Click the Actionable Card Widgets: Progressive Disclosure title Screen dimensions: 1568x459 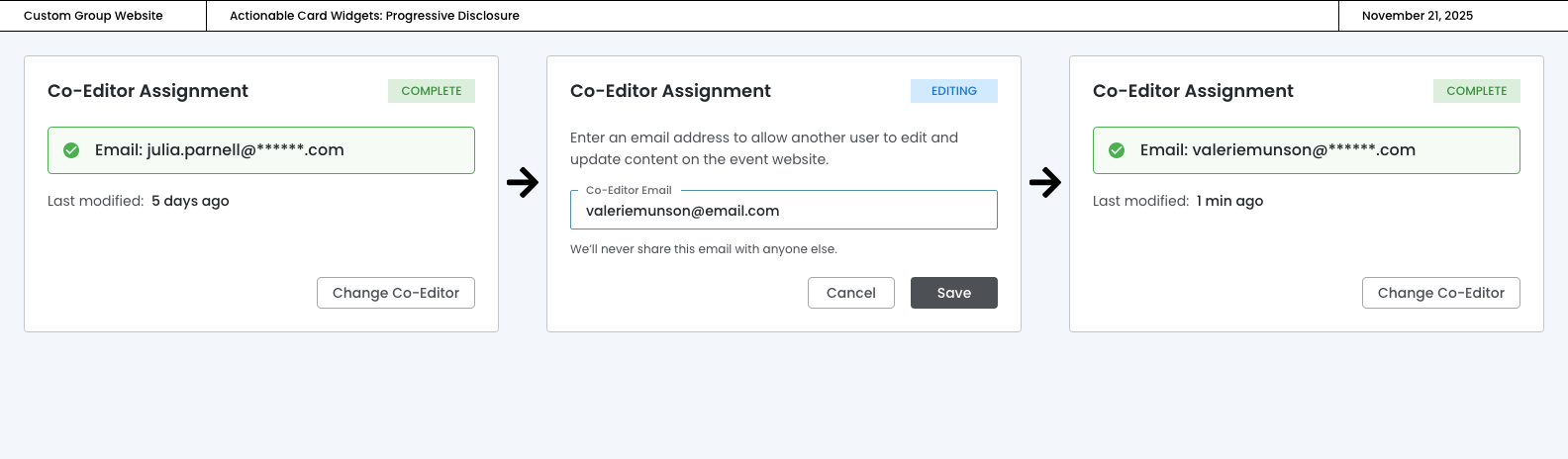374,16
